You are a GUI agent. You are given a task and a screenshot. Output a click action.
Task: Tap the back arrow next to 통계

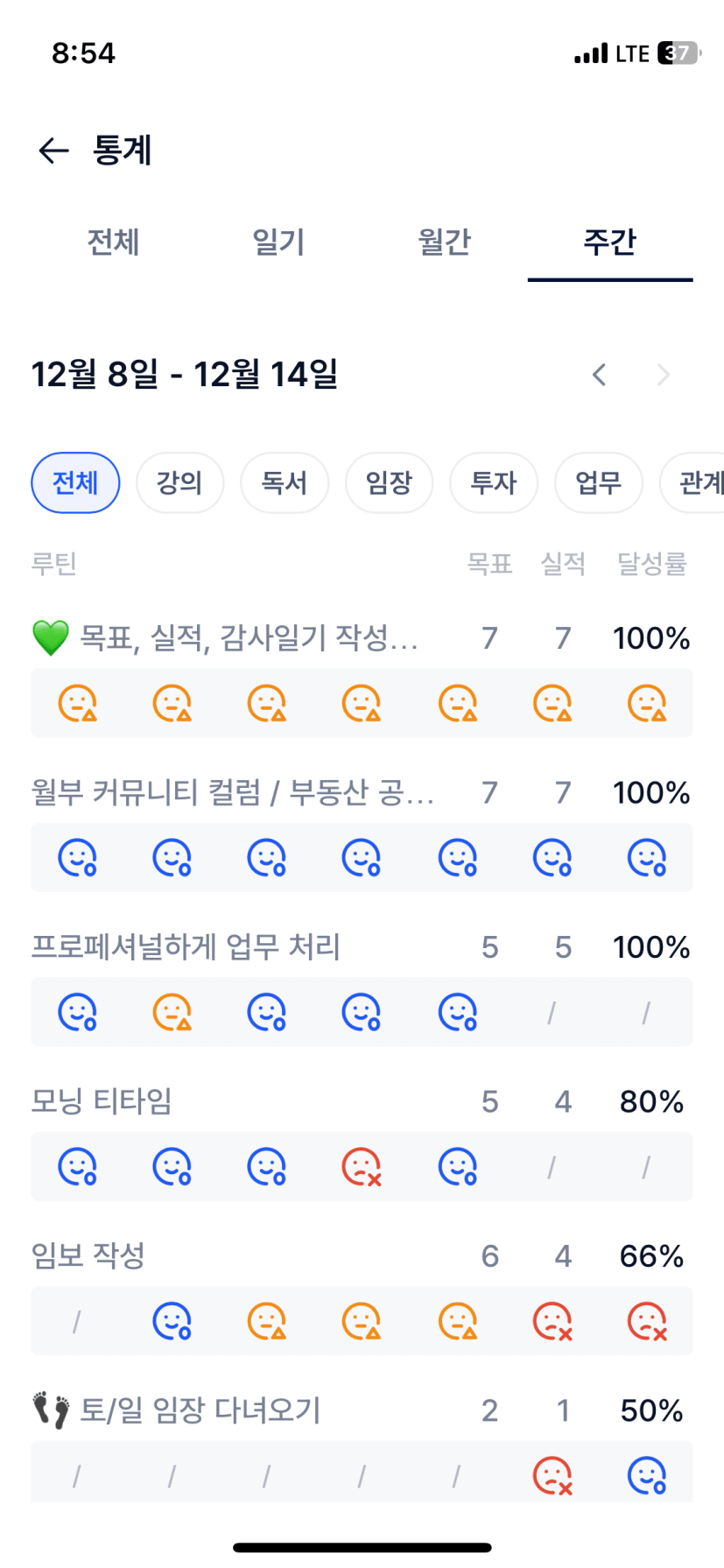click(x=54, y=151)
